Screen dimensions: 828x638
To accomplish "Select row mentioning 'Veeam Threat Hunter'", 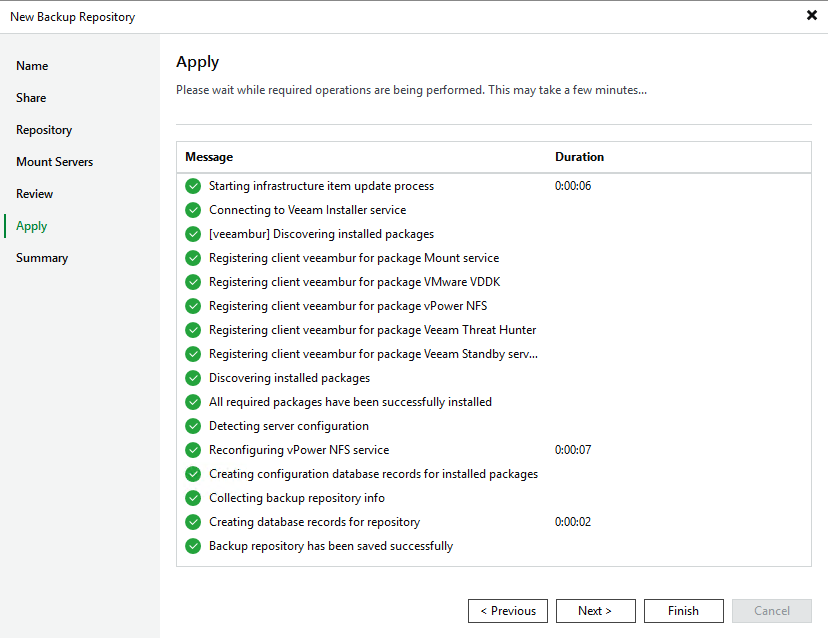I will (494, 330).
